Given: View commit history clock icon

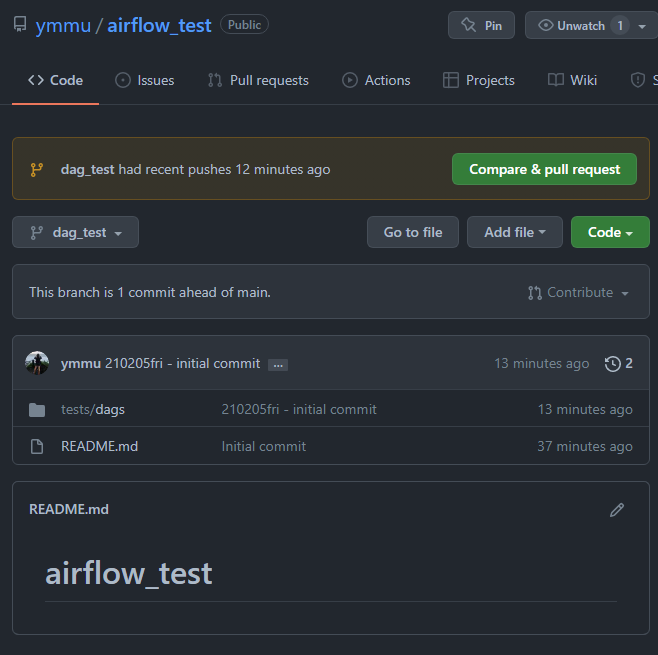Looking at the screenshot, I should point(613,363).
